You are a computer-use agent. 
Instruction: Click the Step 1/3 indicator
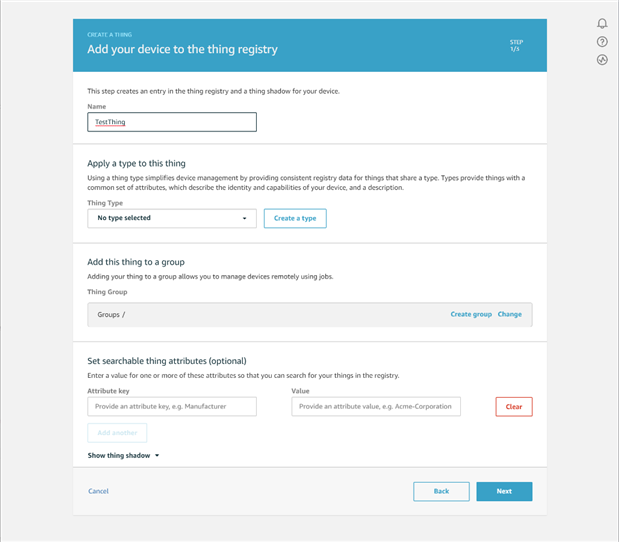pos(515,45)
